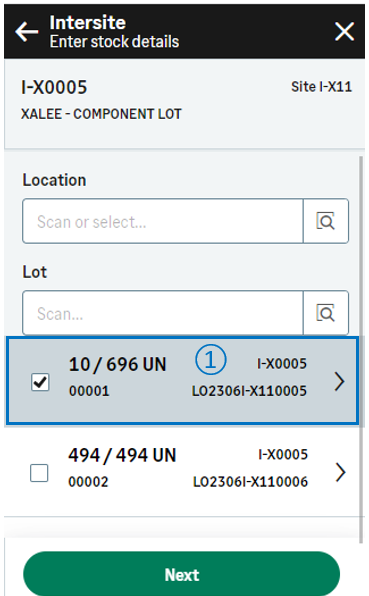Click the vertical scrollbar on the right

(x=361, y=350)
